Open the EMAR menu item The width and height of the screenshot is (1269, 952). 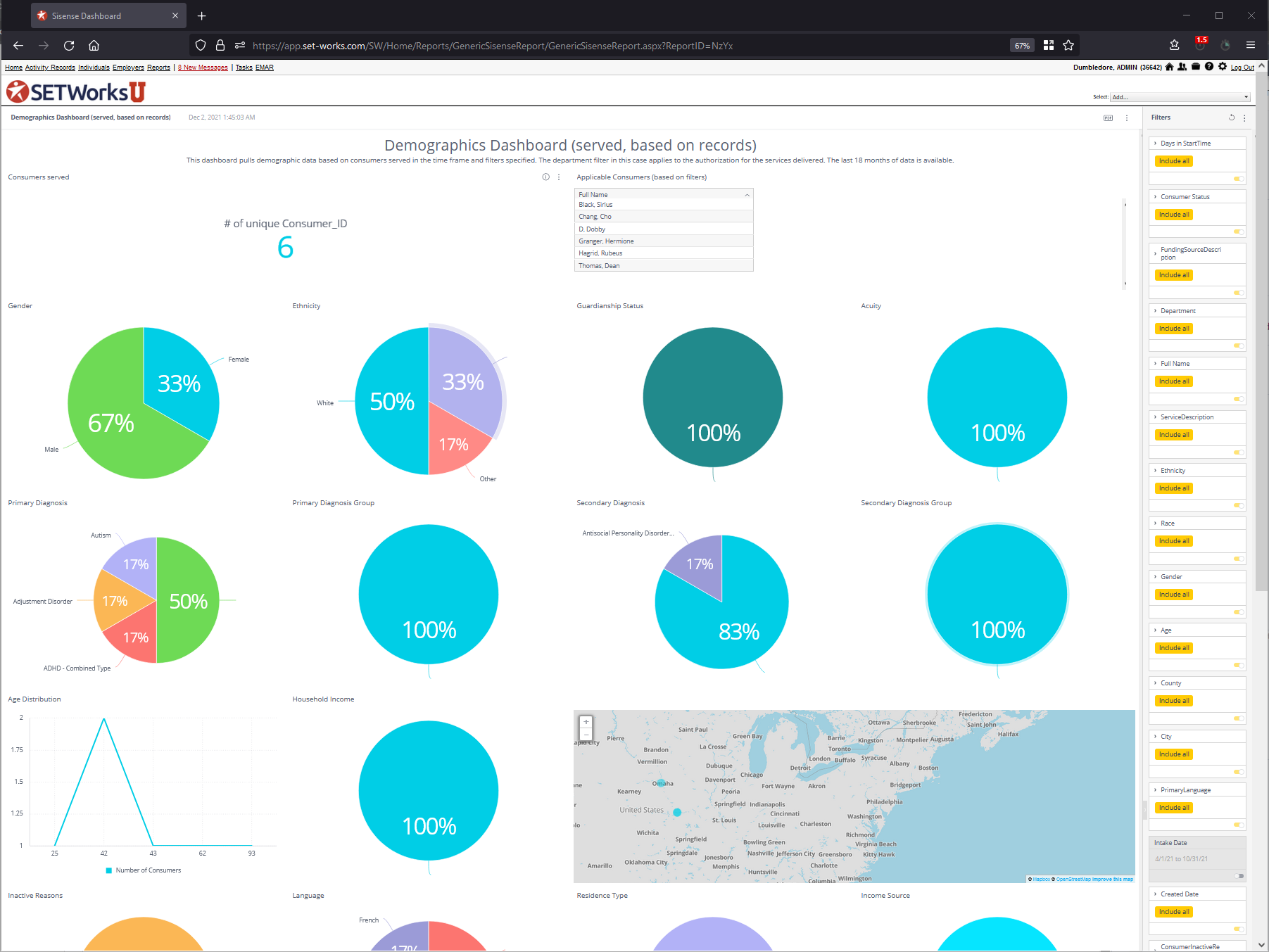click(x=265, y=68)
